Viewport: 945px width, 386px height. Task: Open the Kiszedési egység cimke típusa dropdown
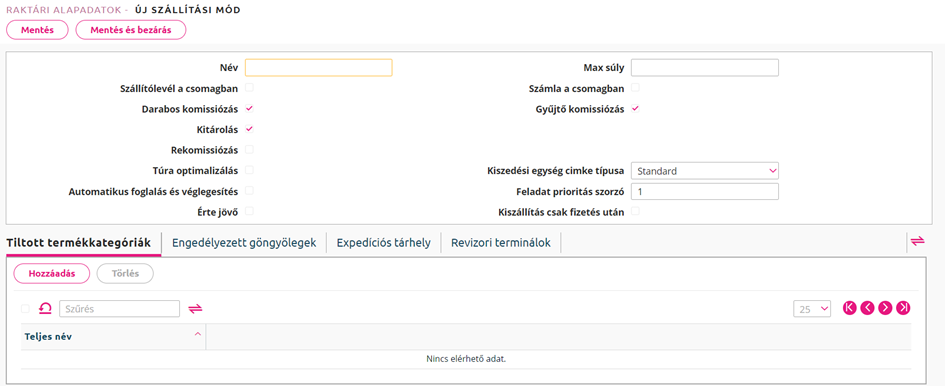coord(705,171)
